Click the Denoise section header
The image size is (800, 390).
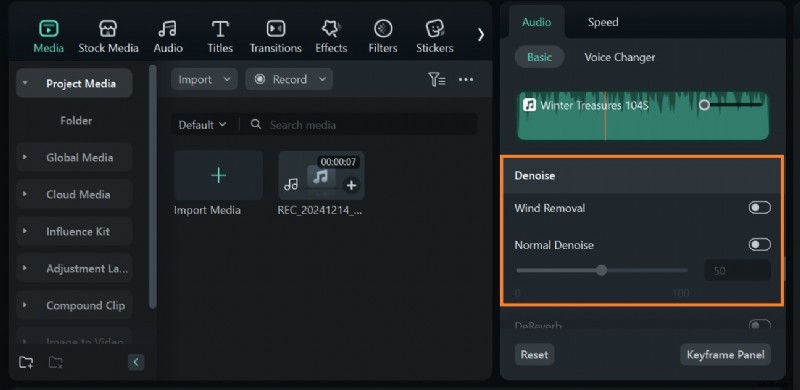click(x=642, y=176)
